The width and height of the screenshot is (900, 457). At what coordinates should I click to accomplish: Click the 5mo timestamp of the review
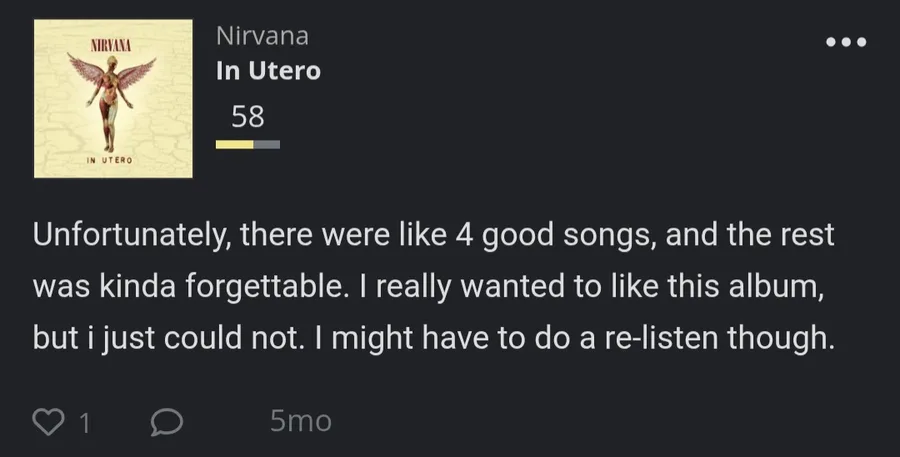coord(301,421)
